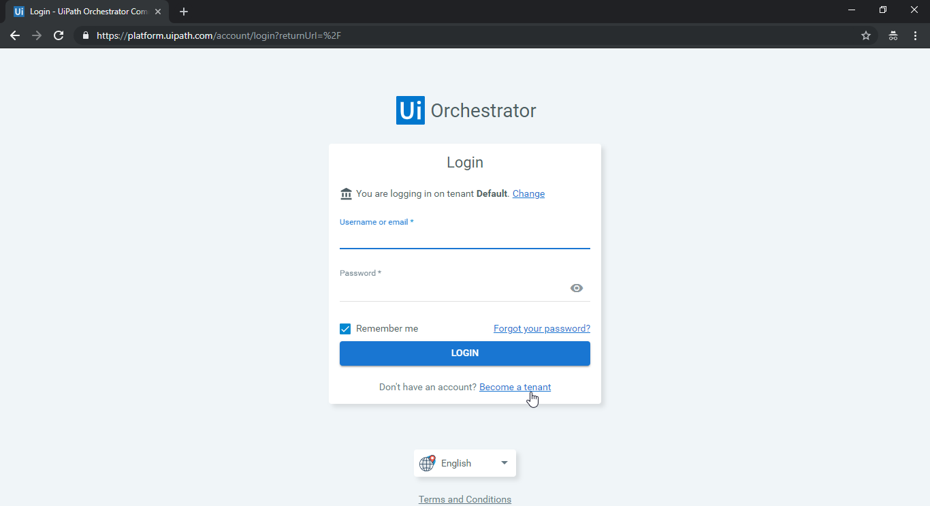Click the Remember me label text
Screen dimensions: 930x506
click(x=387, y=329)
